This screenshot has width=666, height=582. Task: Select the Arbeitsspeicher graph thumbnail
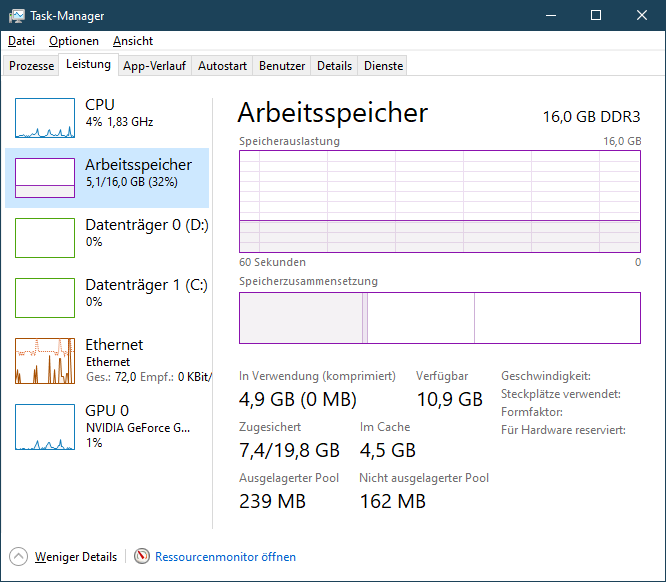(45, 178)
